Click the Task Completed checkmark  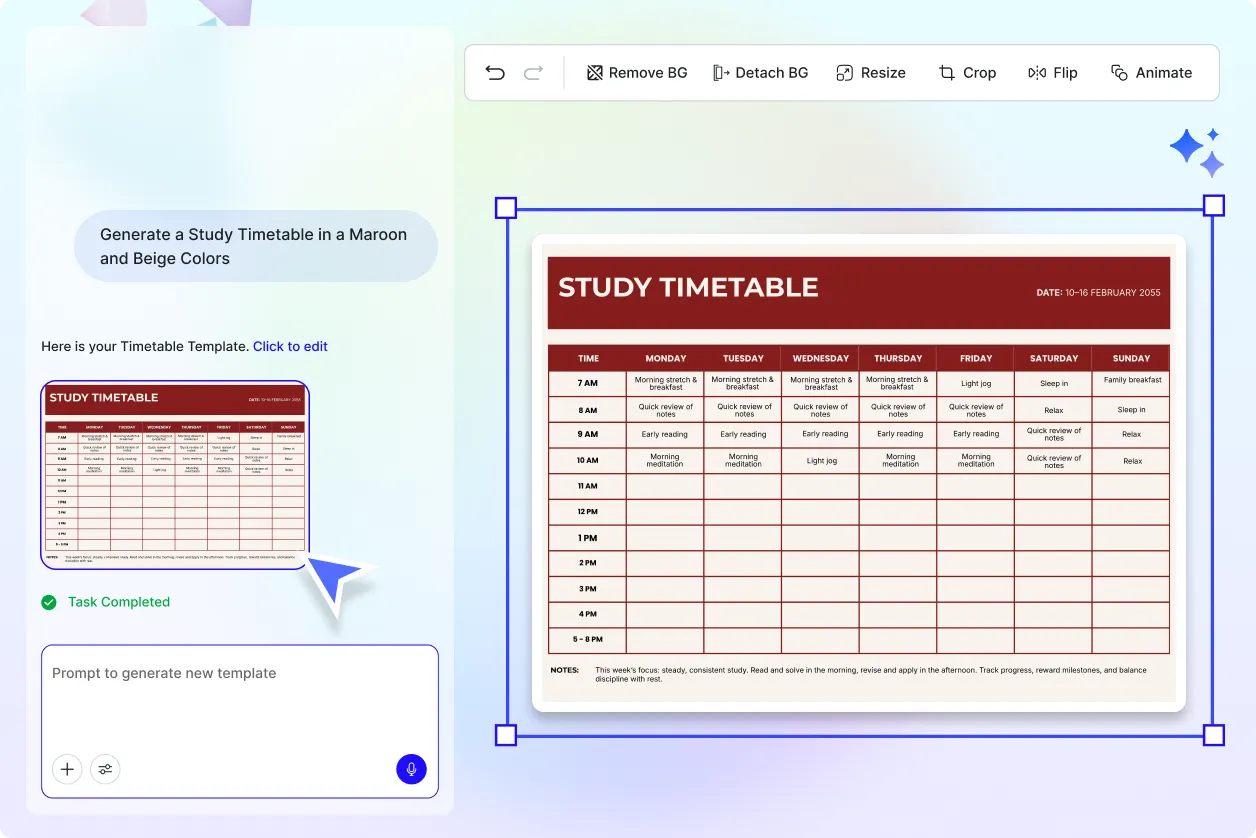(48, 602)
